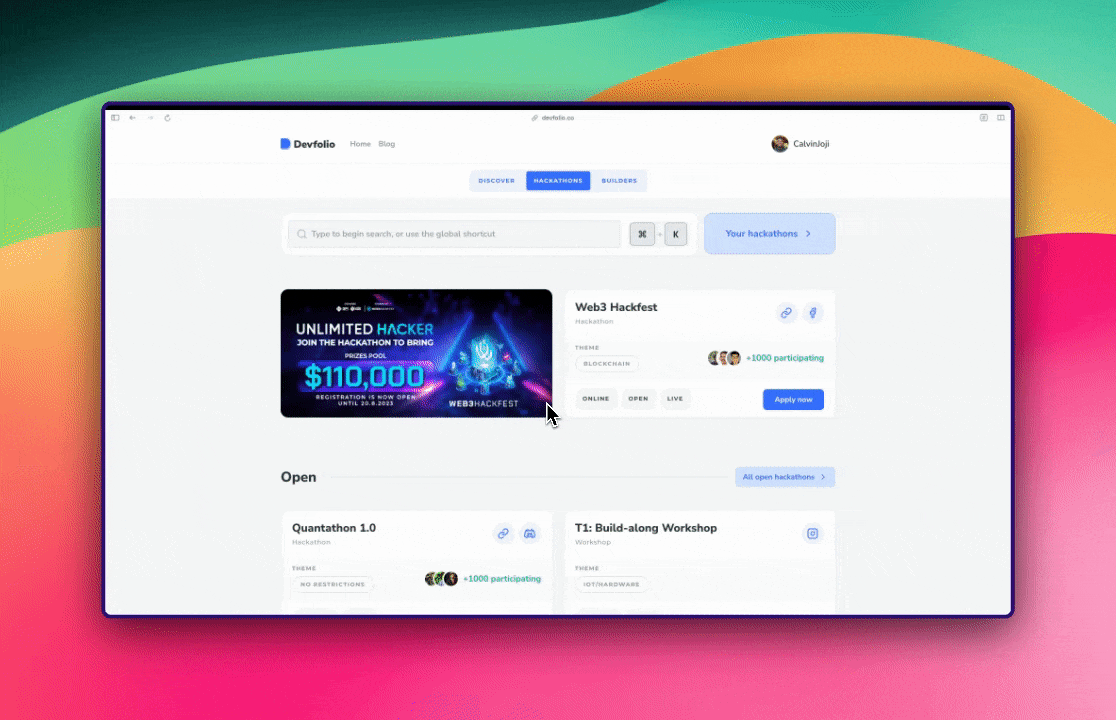Reload the page with the refresh icon
1116x720 pixels.
pos(167,117)
